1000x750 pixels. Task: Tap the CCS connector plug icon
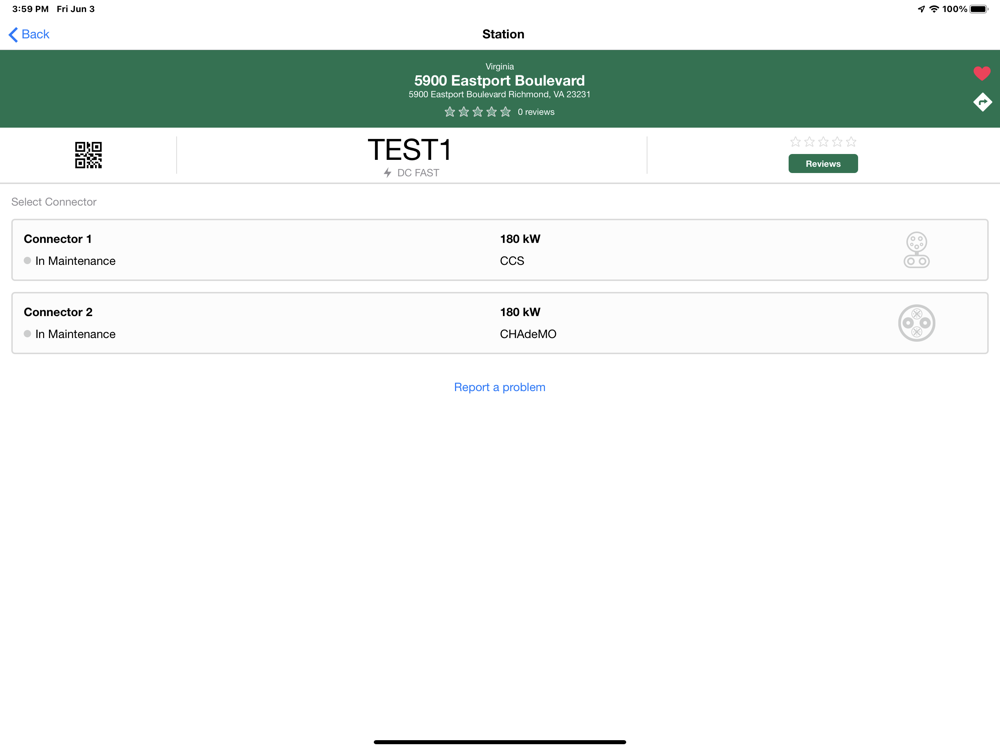[x=916, y=250]
